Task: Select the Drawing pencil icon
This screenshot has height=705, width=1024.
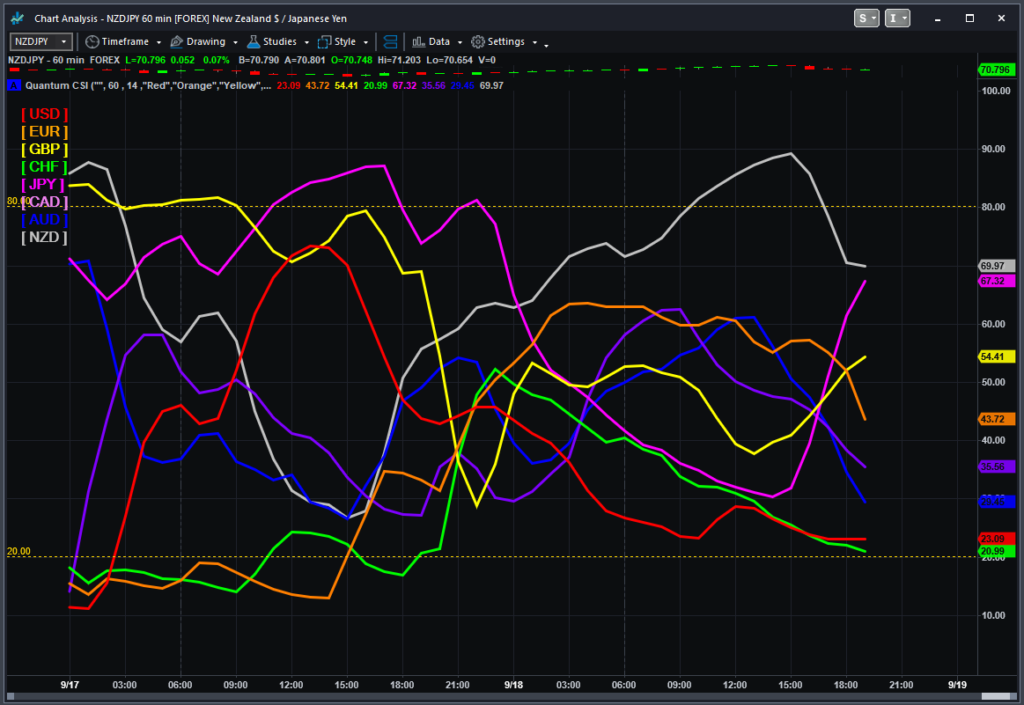Action: (174, 42)
